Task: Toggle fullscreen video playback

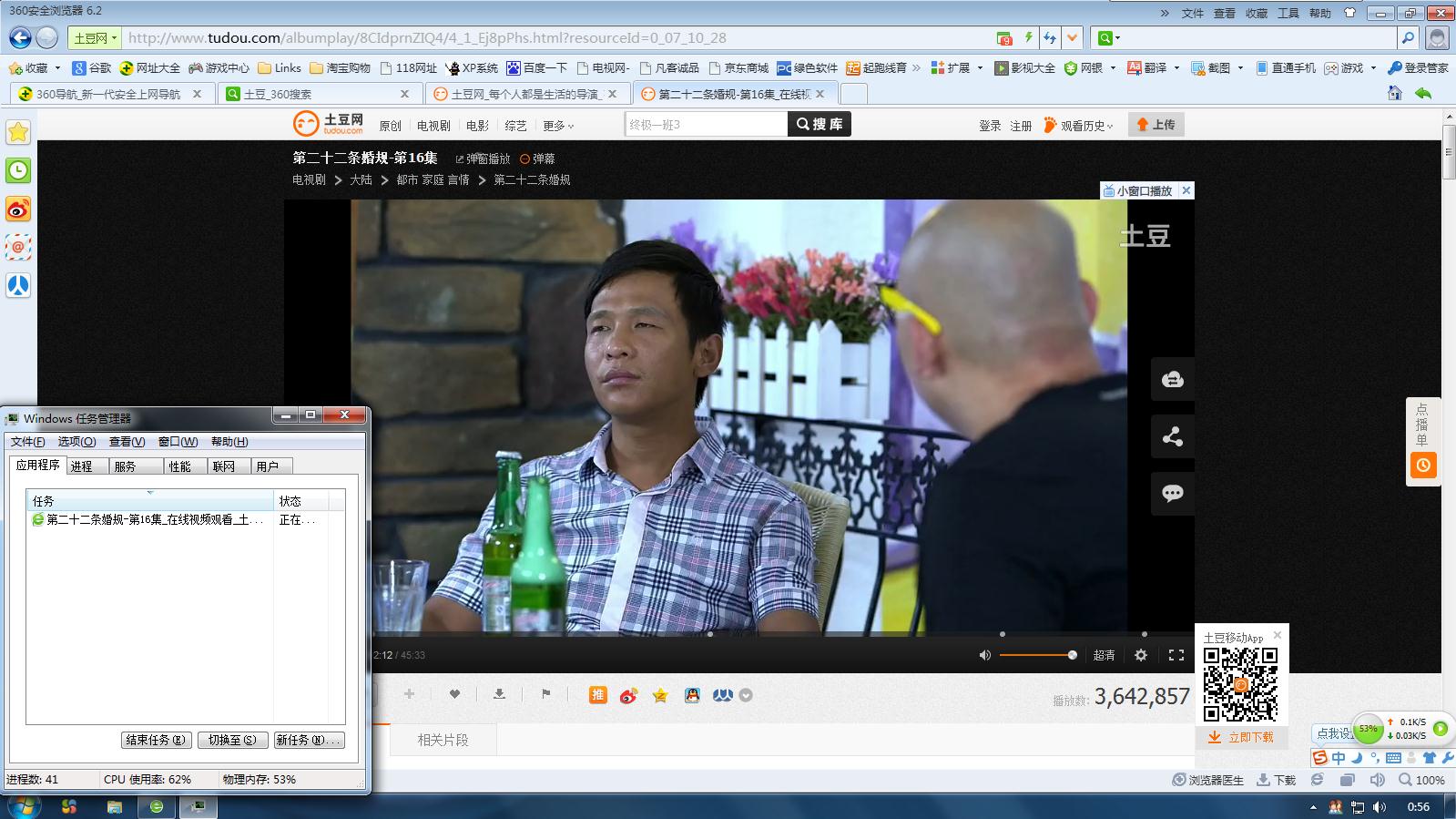Action: point(1176,655)
